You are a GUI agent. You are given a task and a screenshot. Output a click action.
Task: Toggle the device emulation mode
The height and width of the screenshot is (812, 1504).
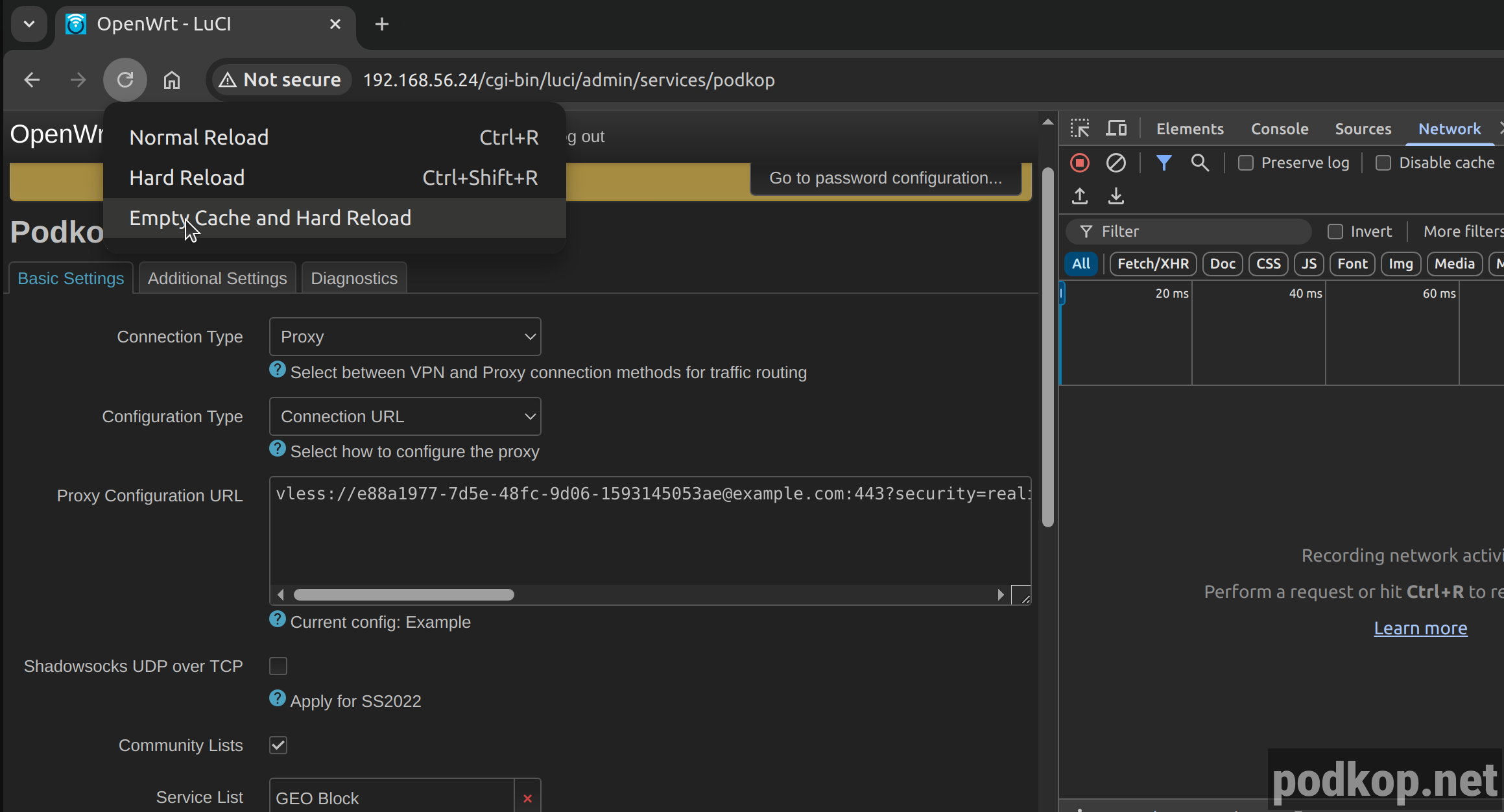(1116, 128)
